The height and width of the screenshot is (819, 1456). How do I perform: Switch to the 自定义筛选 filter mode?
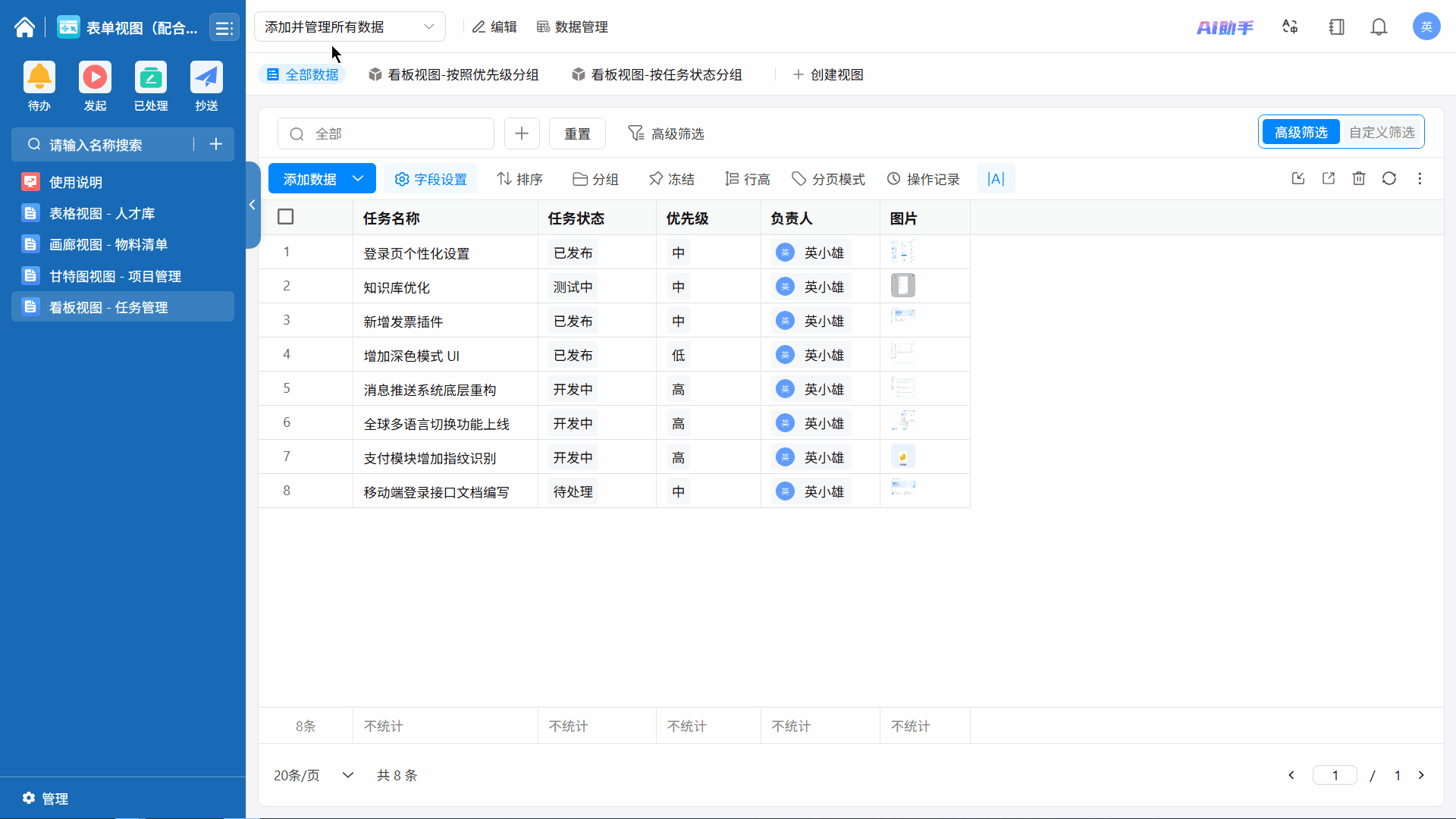[x=1382, y=133]
